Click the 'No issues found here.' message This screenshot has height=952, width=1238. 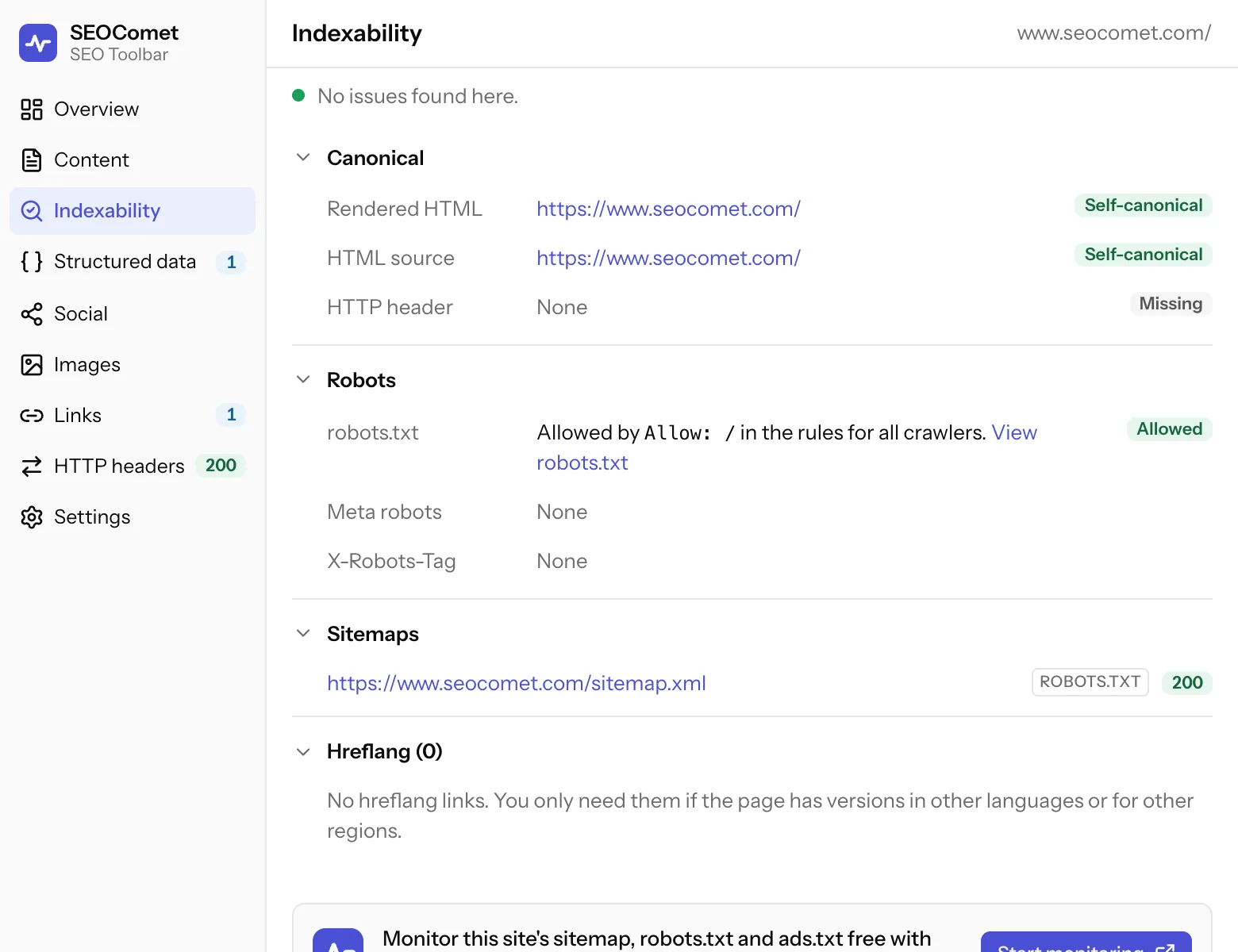point(417,96)
